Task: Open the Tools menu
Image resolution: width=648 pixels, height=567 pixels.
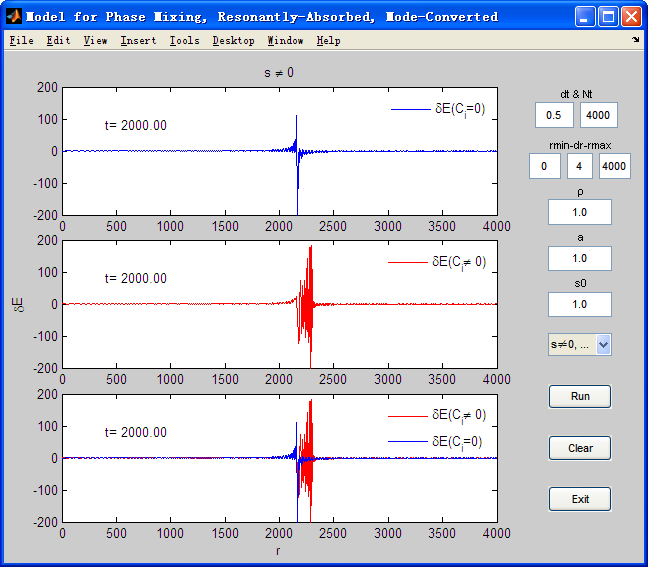Action: pos(185,40)
